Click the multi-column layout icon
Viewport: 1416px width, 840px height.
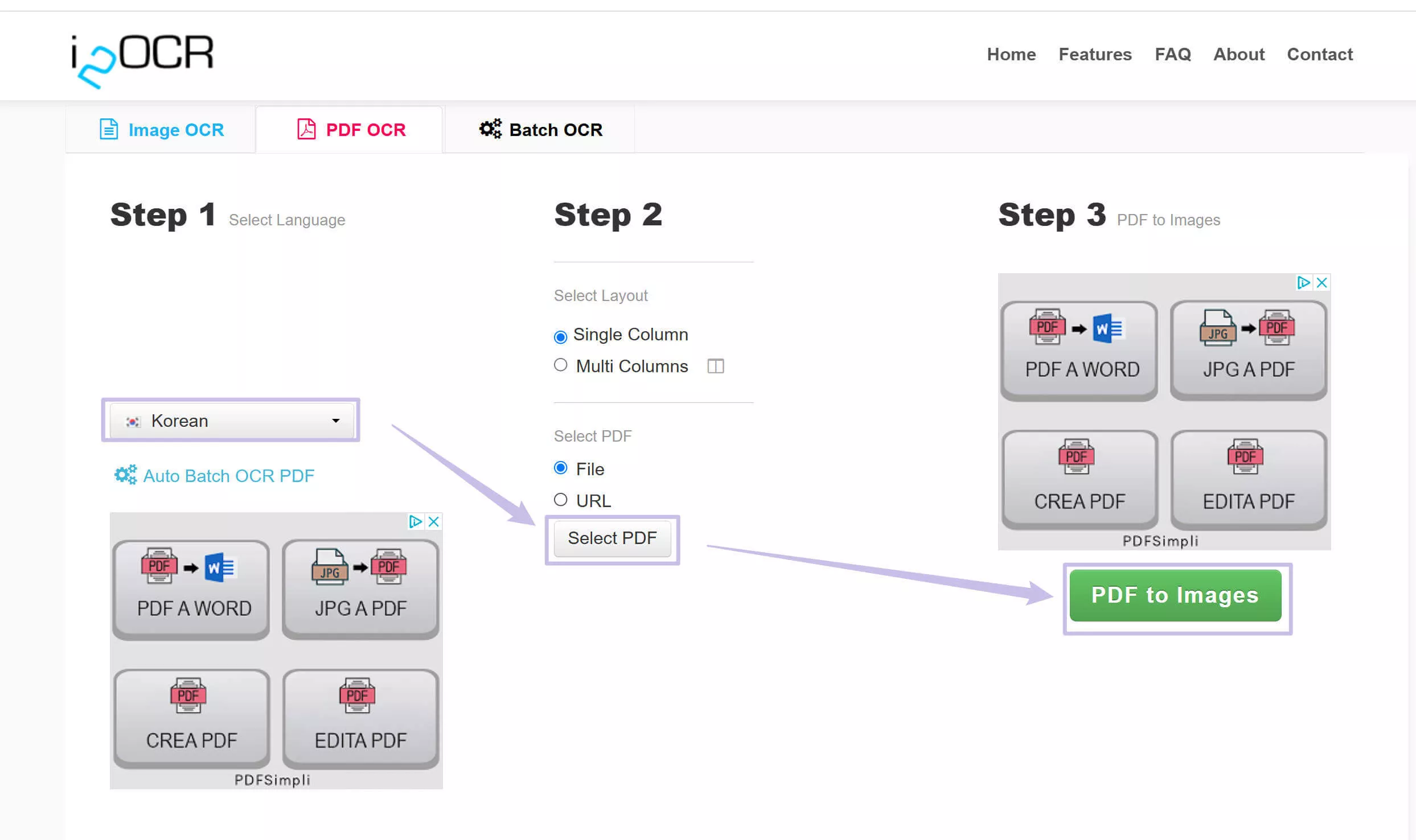click(x=715, y=366)
